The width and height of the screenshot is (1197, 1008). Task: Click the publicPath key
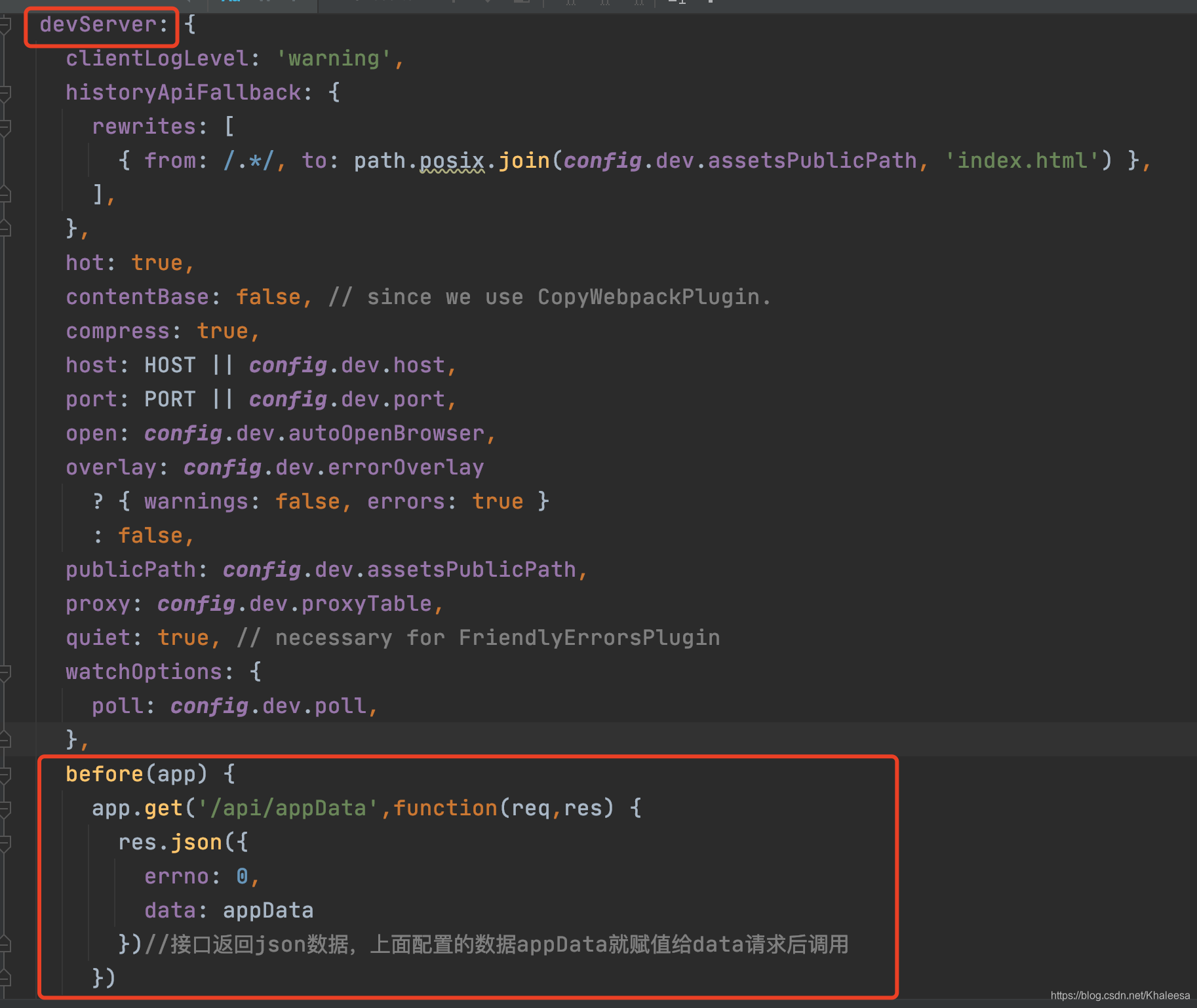130,570
